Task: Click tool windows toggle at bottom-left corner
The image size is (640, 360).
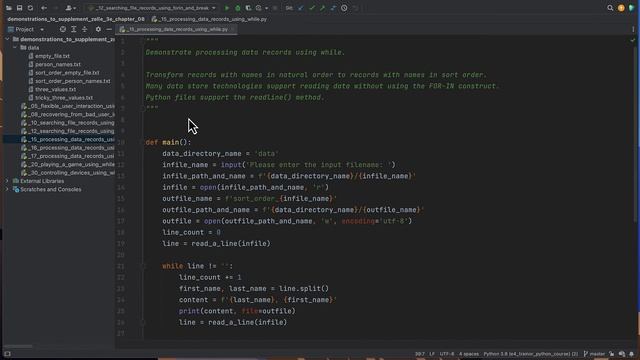Action: click(x=7, y=354)
